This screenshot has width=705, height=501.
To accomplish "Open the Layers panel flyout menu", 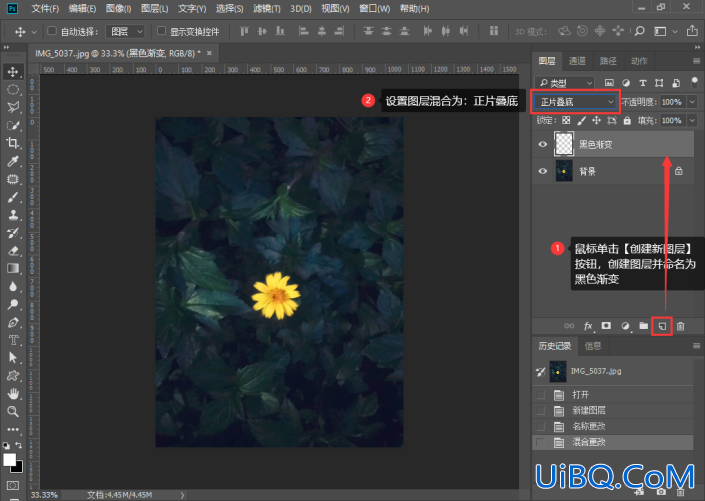I will click(x=696, y=61).
